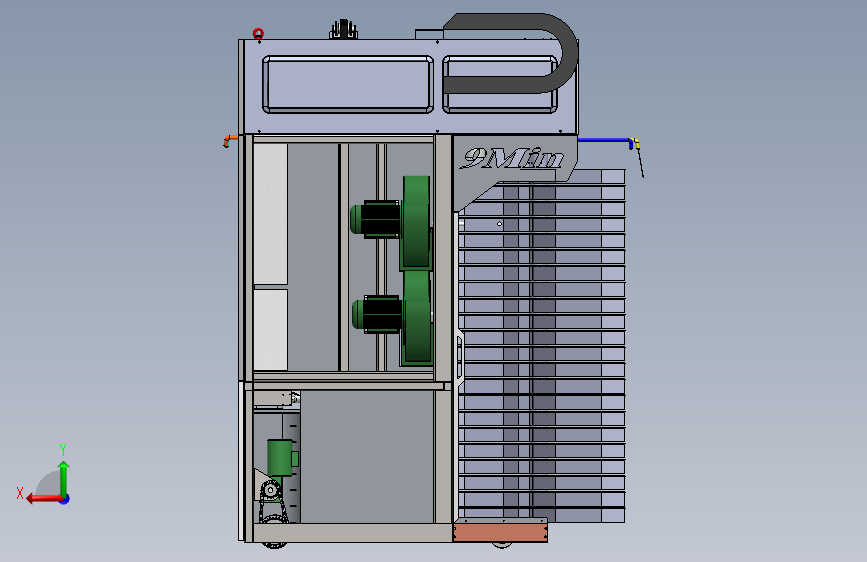Click the blue Z axis origin of triad
Screen dimensions: 867x562
pyautogui.click(x=65, y=499)
